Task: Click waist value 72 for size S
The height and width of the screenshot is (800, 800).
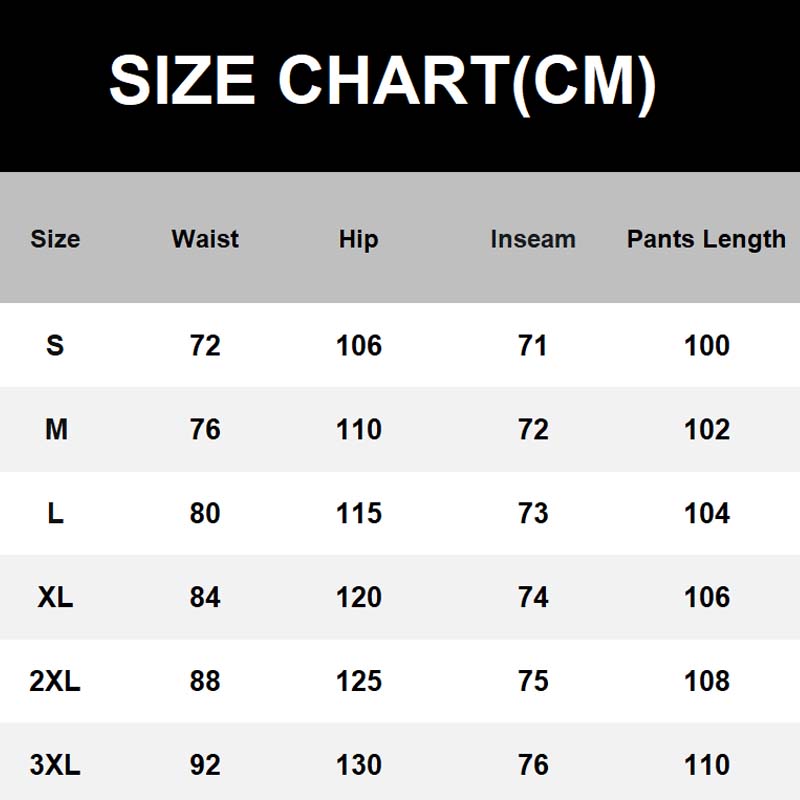Action: point(205,345)
